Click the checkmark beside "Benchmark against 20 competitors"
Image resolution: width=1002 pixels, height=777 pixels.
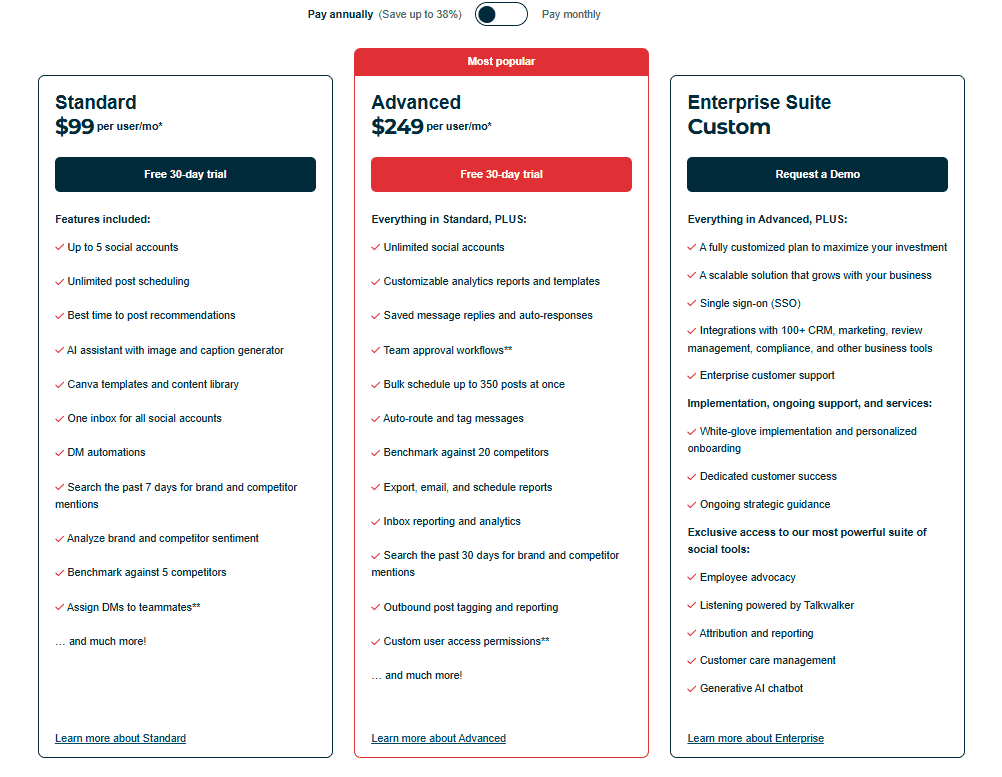pyautogui.click(x=377, y=452)
